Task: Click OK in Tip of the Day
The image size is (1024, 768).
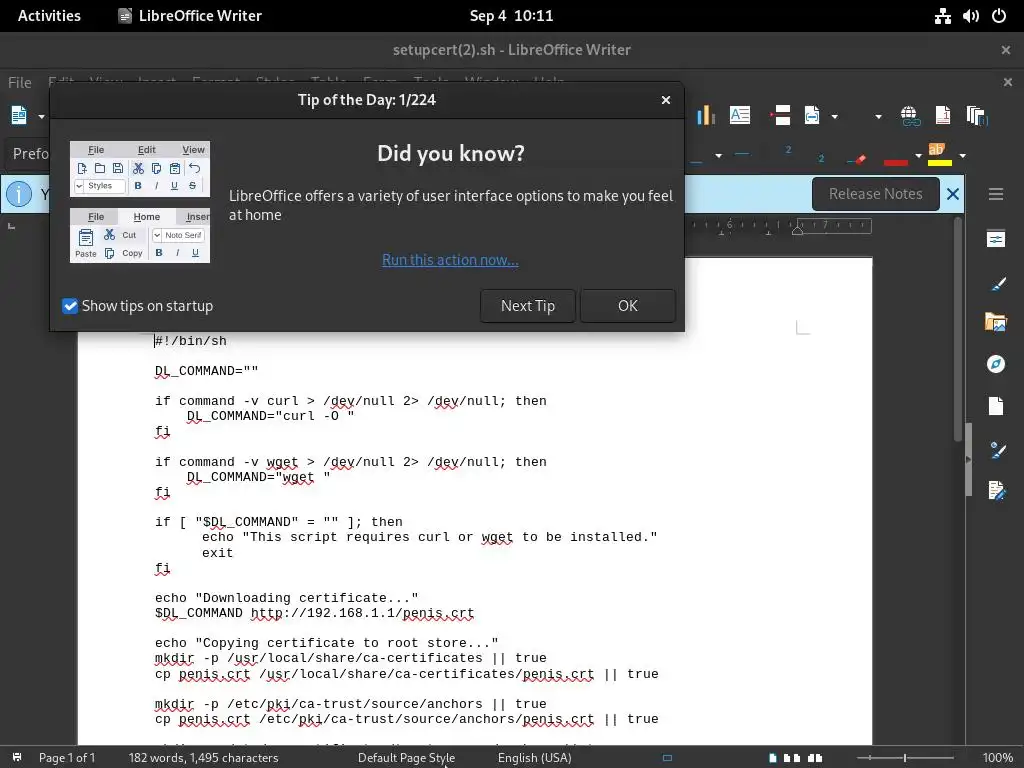Action: point(628,306)
